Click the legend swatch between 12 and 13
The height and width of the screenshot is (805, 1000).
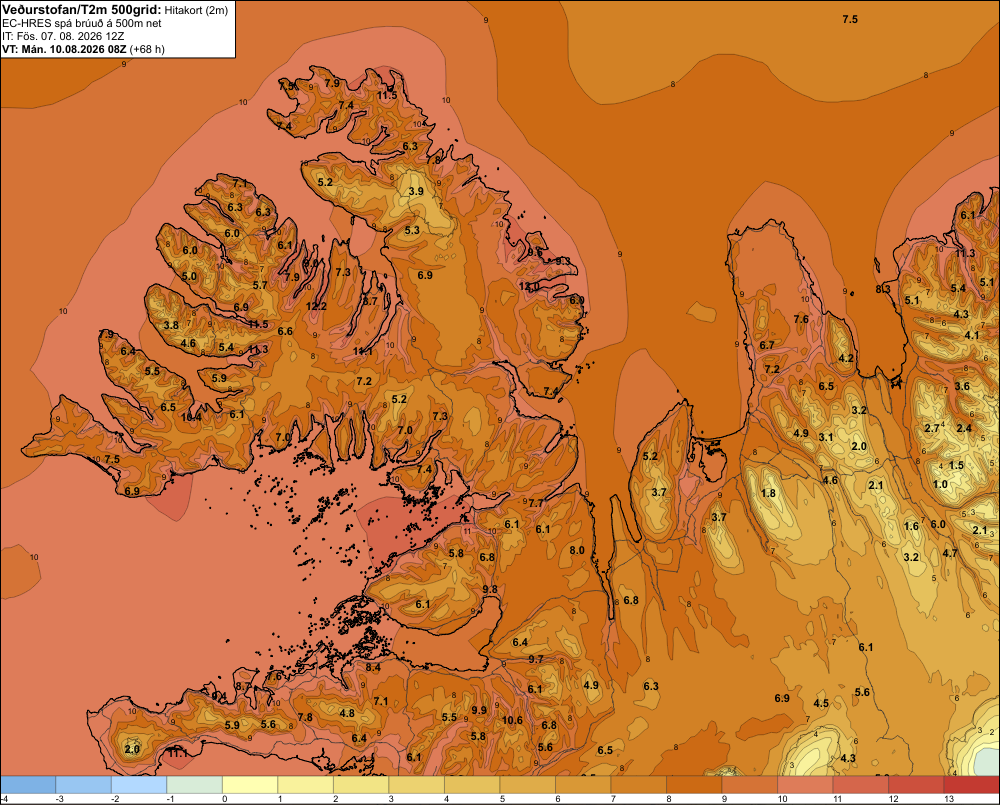pyautogui.click(x=916, y=784)
